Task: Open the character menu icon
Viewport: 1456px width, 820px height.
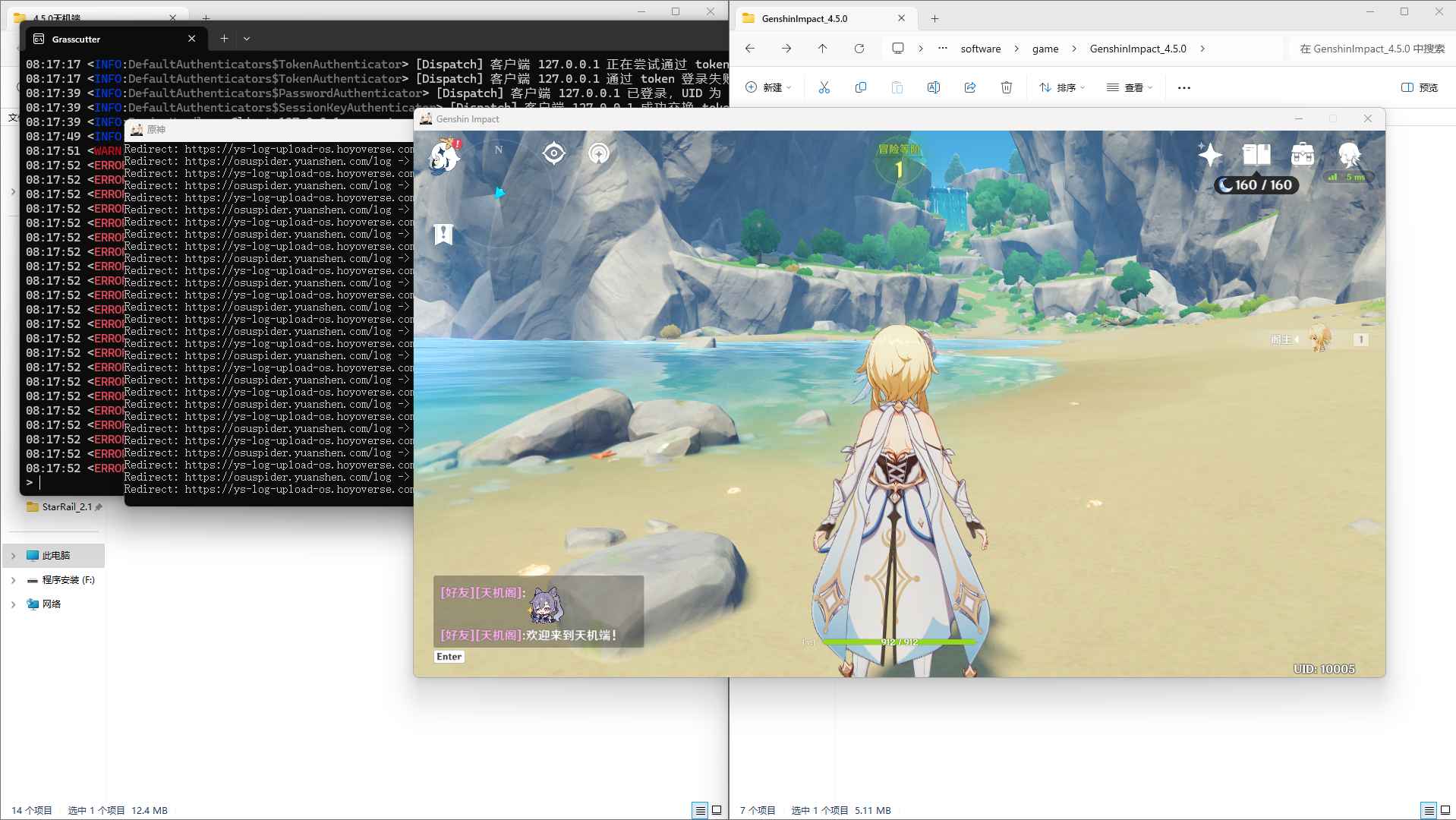Action: click(x=1349, y=155)
